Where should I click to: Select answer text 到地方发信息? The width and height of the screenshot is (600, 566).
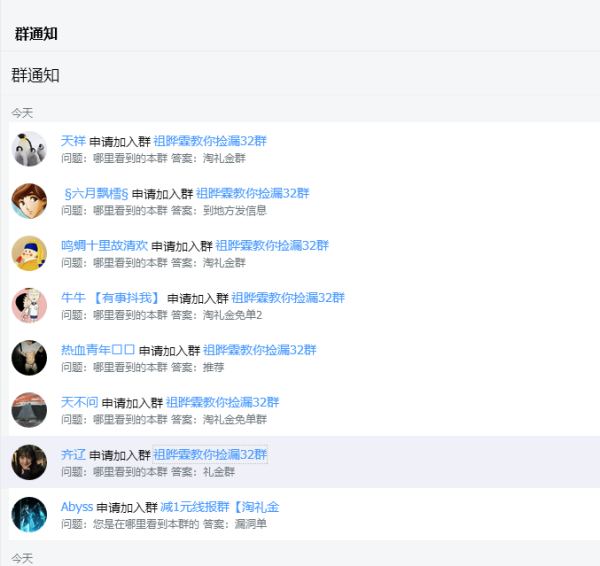(235, 210)
